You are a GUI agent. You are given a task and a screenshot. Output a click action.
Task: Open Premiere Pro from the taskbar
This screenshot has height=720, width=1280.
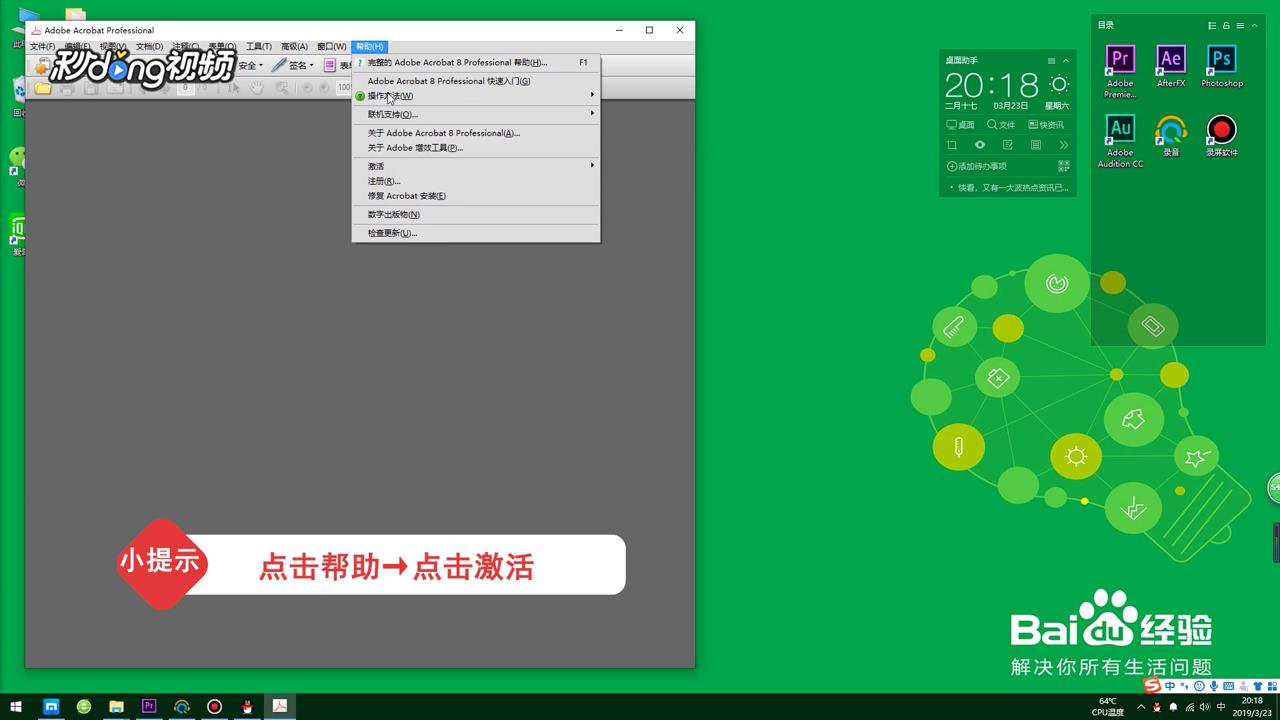(x=149, y=707)
